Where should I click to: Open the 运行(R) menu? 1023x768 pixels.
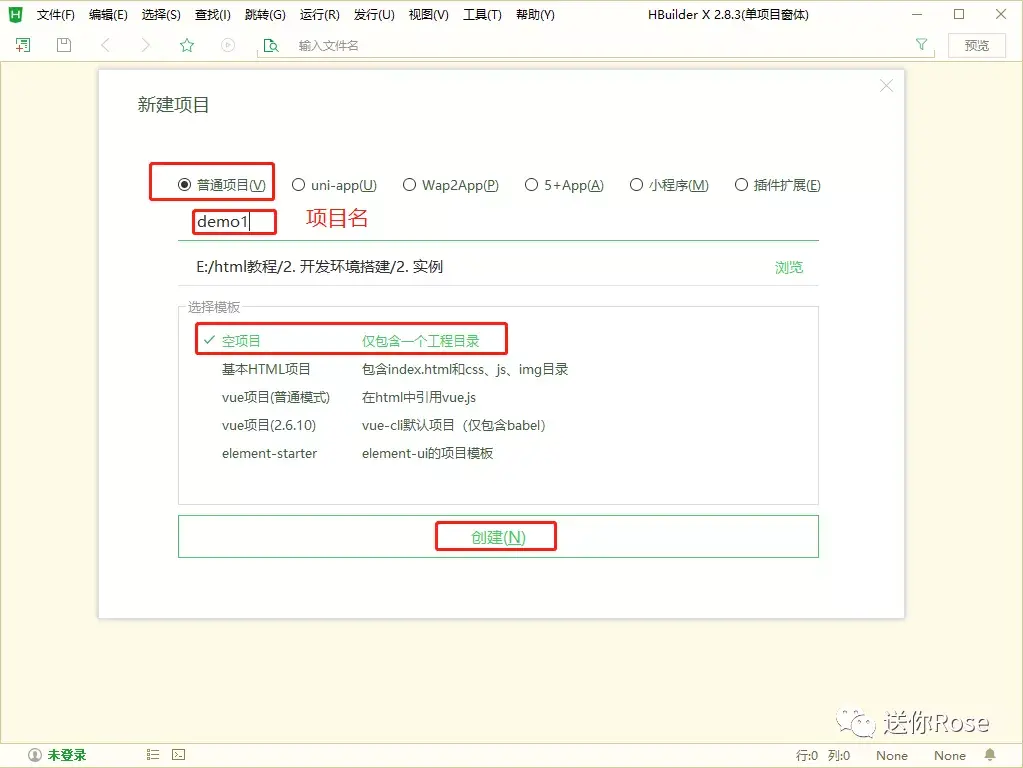point(319,14)
